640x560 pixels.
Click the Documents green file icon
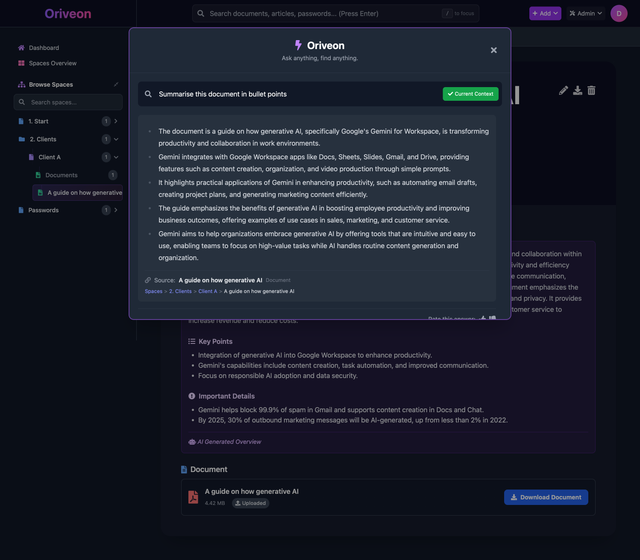click(x=38, y=175)
